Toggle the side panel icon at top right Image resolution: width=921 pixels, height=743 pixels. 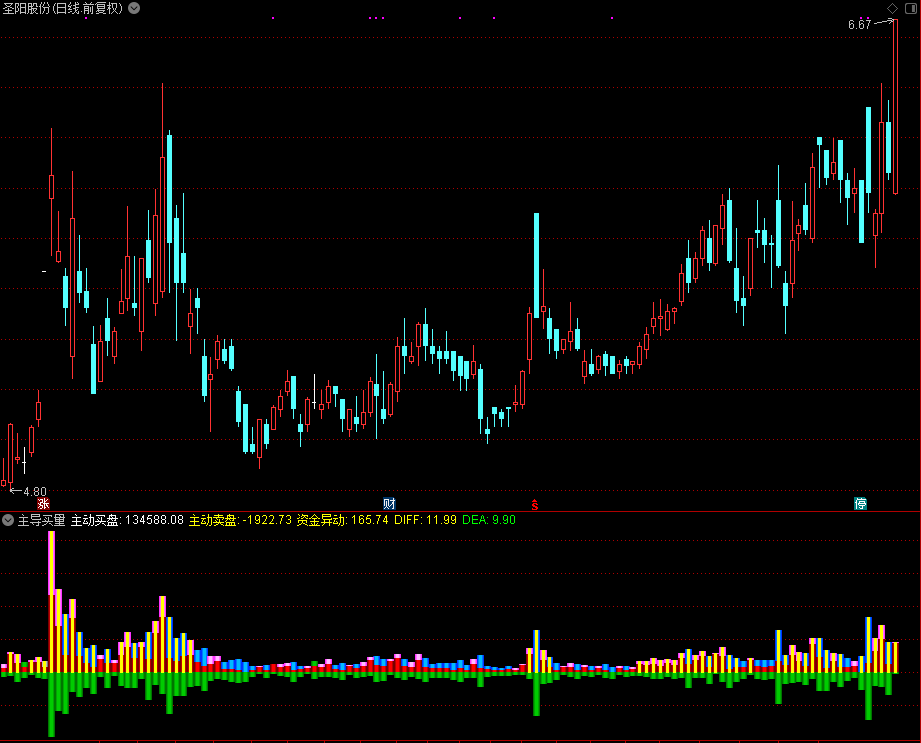click(x=911, y=8)
